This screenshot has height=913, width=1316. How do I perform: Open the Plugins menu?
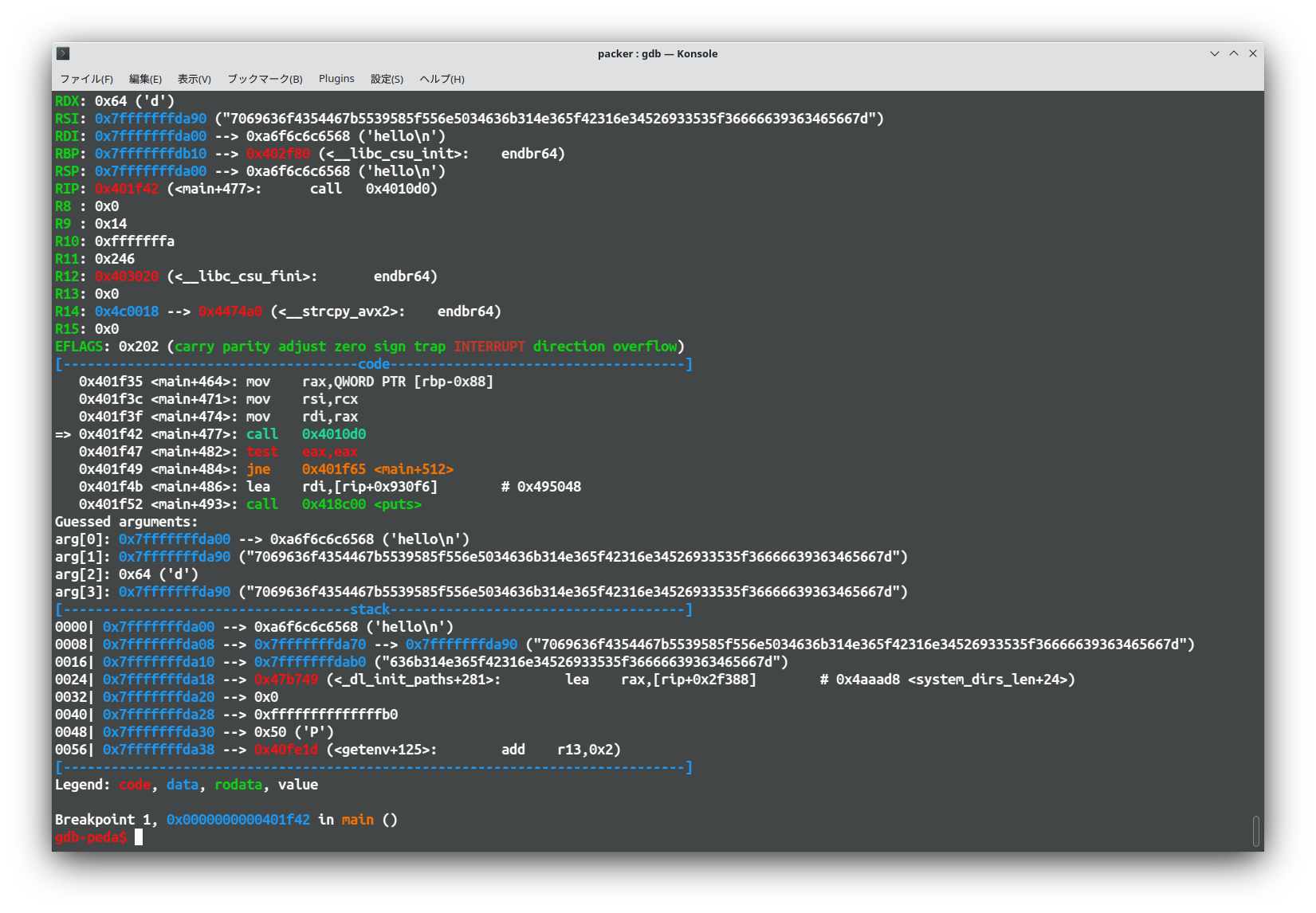pos(336,79)
